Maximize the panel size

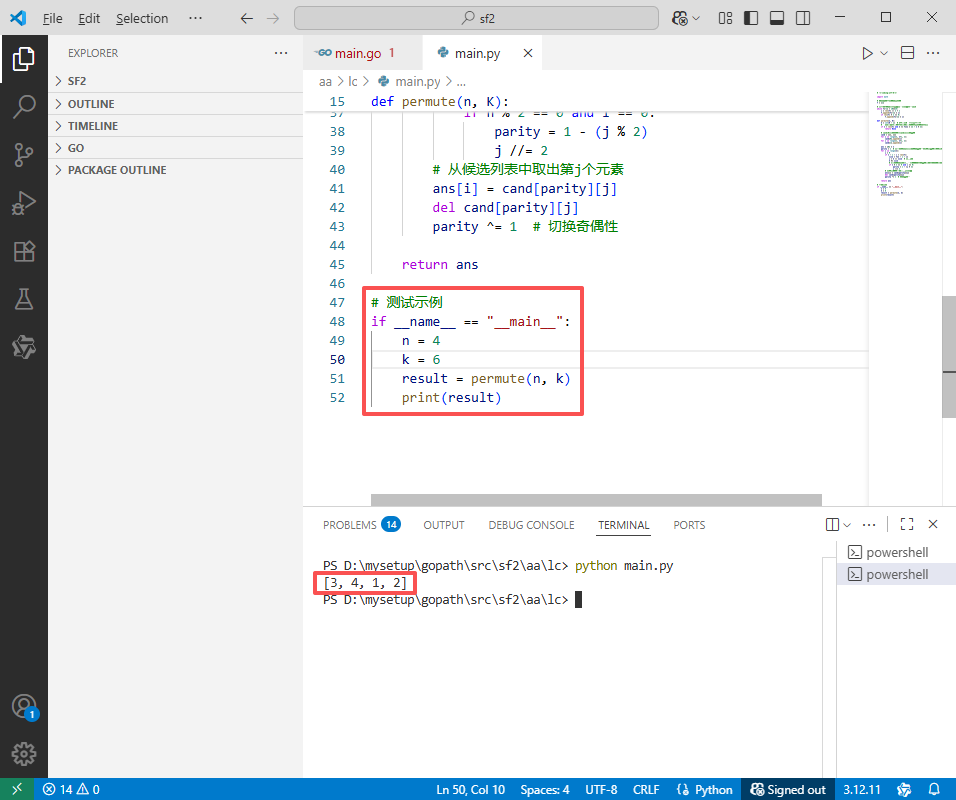click(x=907, y=524)
